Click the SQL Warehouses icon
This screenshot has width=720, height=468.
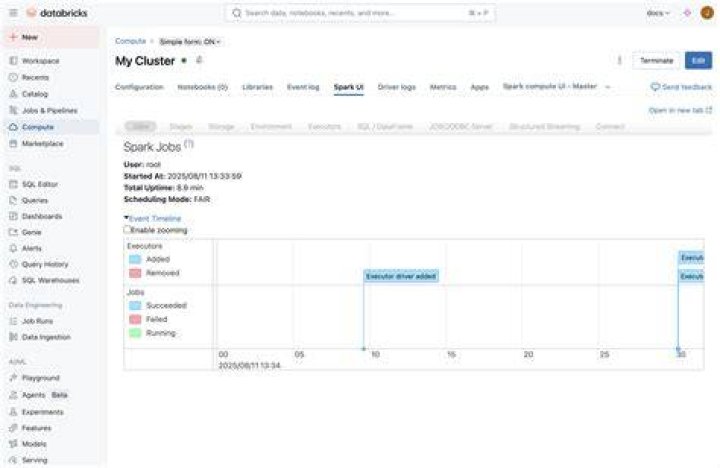click(x=13, y=280)
